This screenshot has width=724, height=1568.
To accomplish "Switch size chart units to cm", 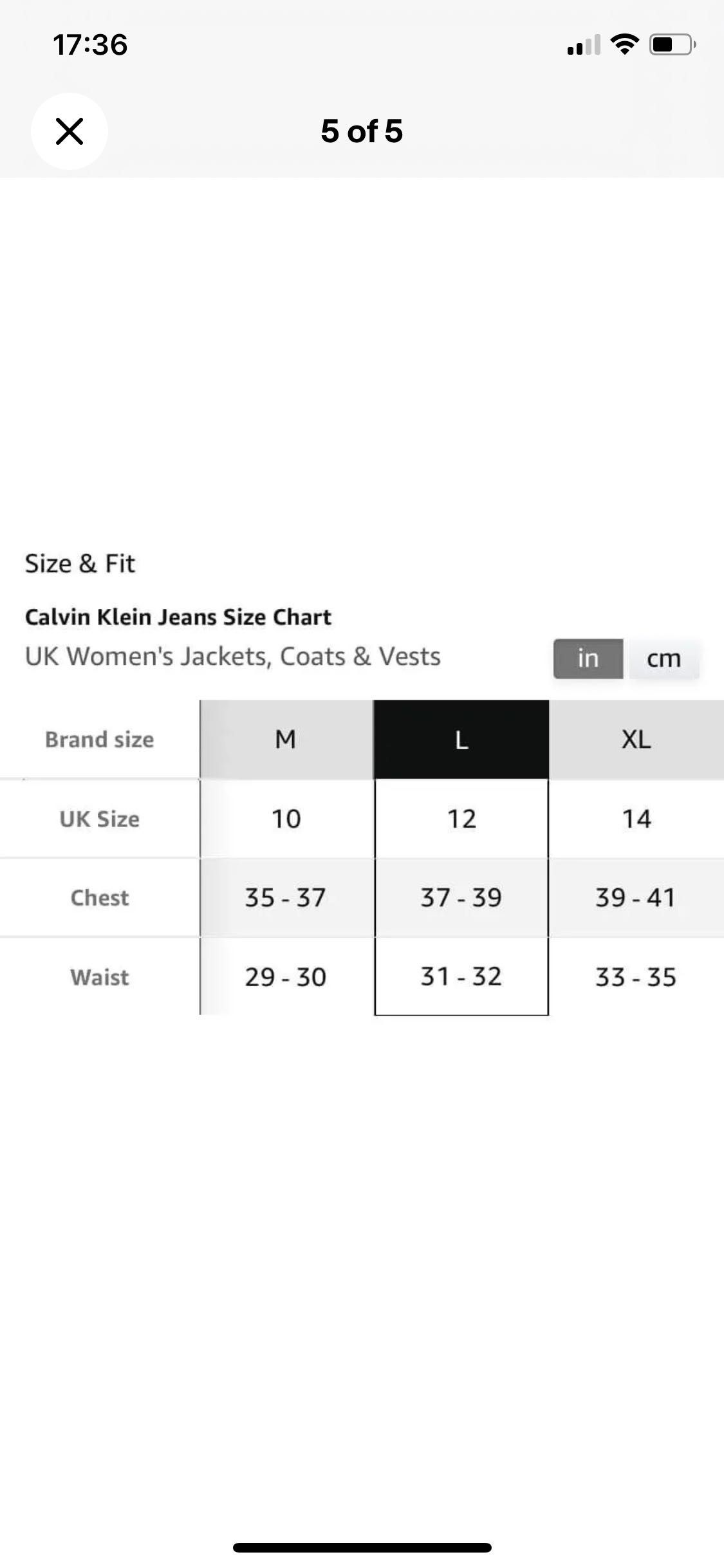I will pos(664,658).
